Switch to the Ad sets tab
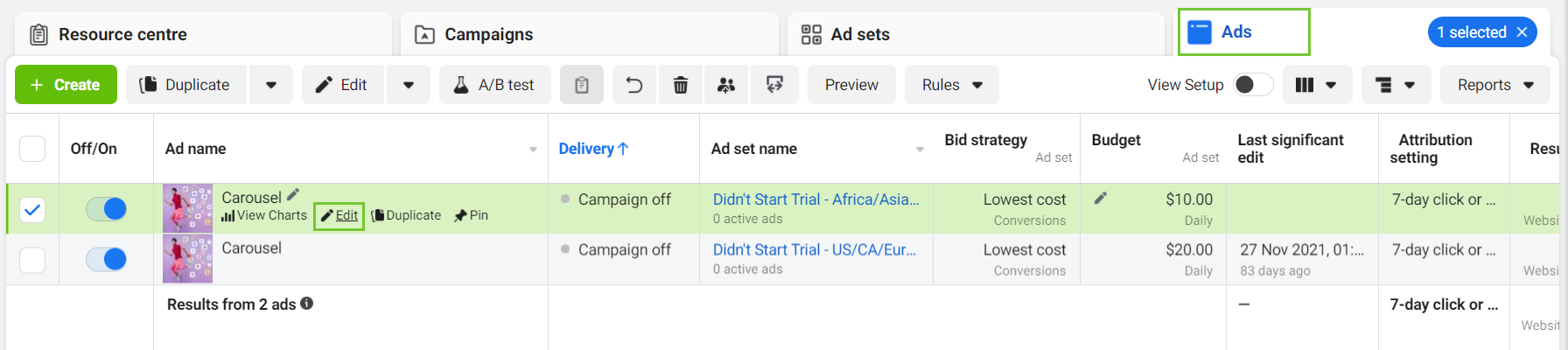The image size is (1568, 350). tap(859, 34)
